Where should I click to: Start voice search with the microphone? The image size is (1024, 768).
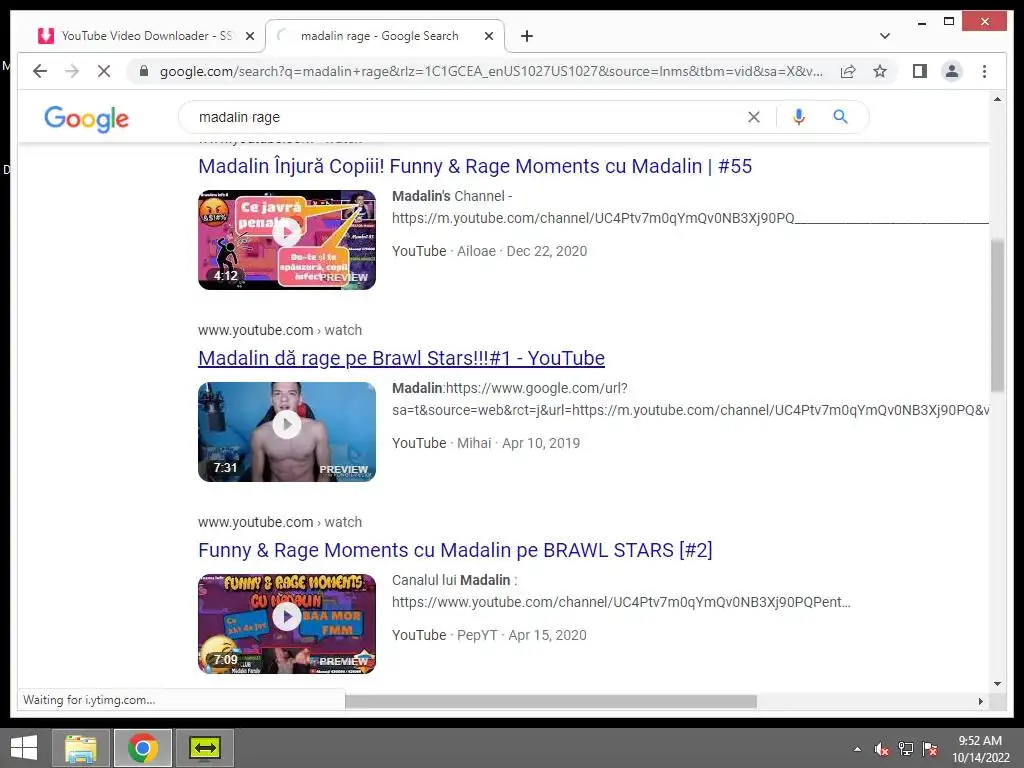coord(798,117)
